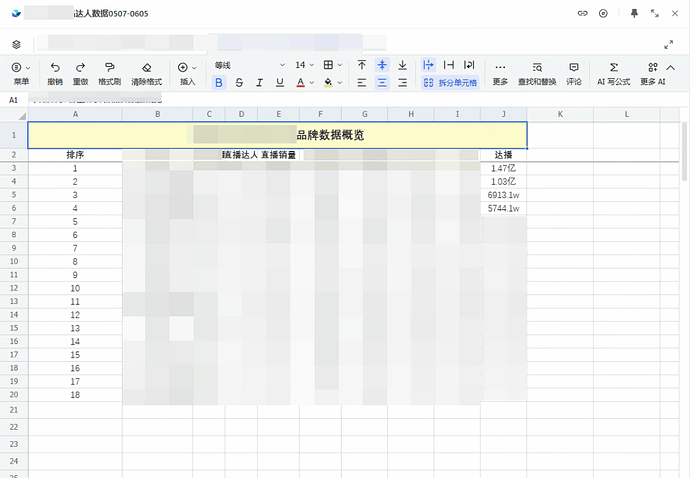Click the text clip icon
The width and height of the screenshot is (690, 478).
(449, 65)
